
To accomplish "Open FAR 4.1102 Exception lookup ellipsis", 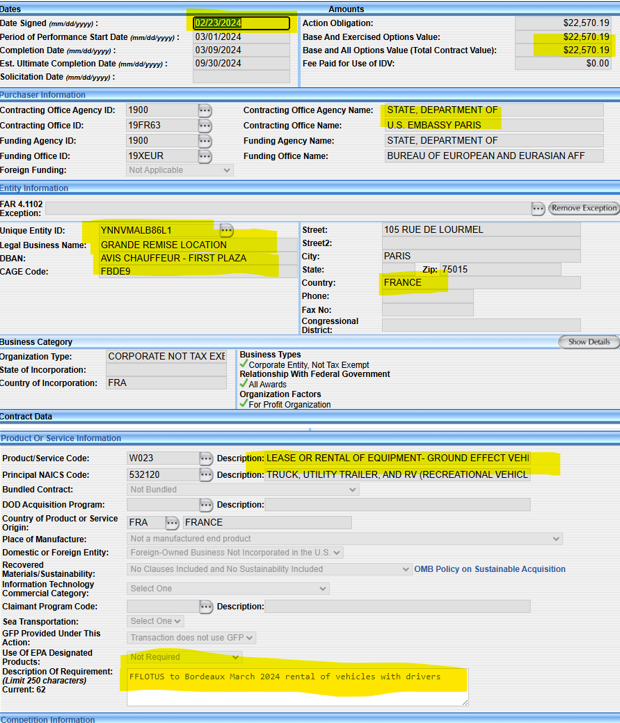I will [537, 208].
